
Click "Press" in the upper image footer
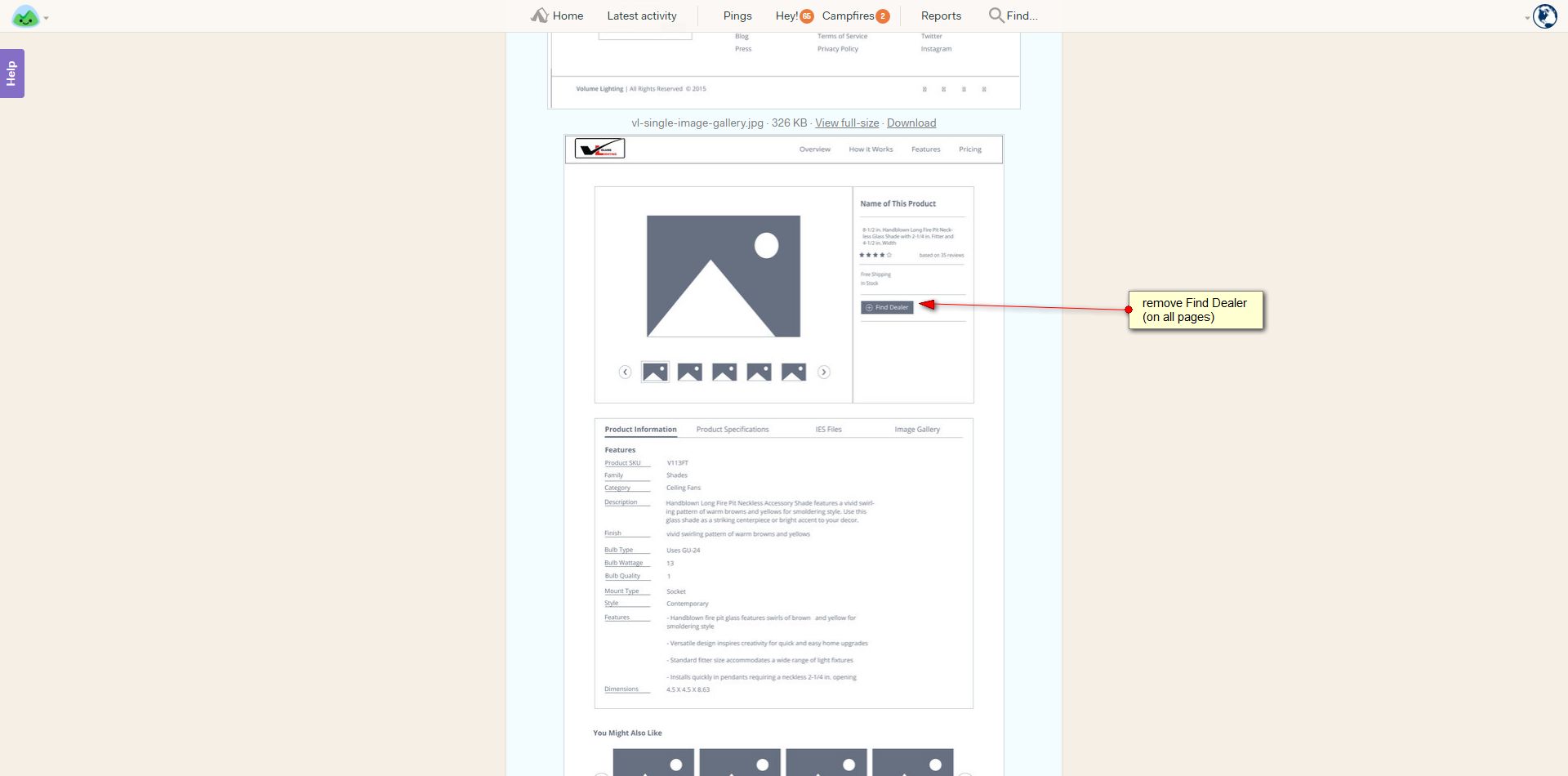[x=743, y=49]
